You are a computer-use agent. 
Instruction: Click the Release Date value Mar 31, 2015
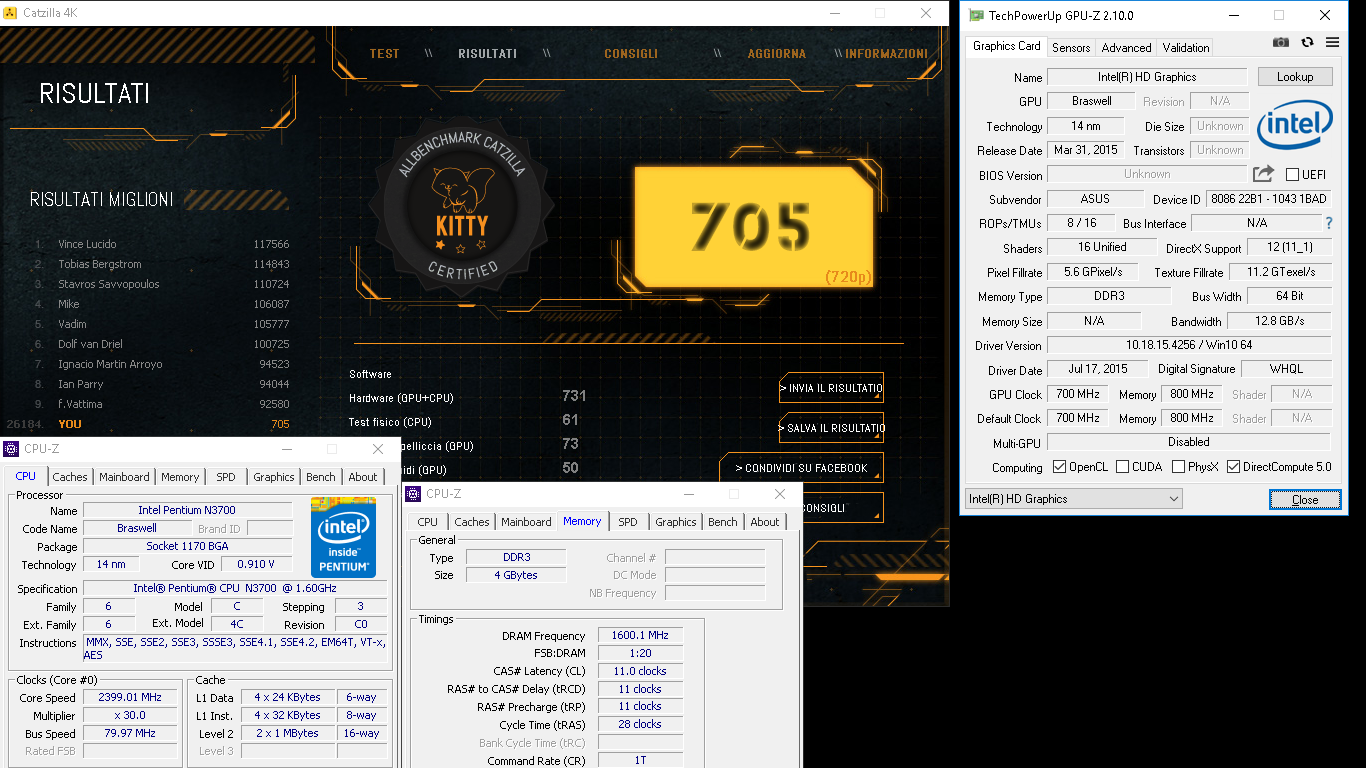(x=1086, y=150)
